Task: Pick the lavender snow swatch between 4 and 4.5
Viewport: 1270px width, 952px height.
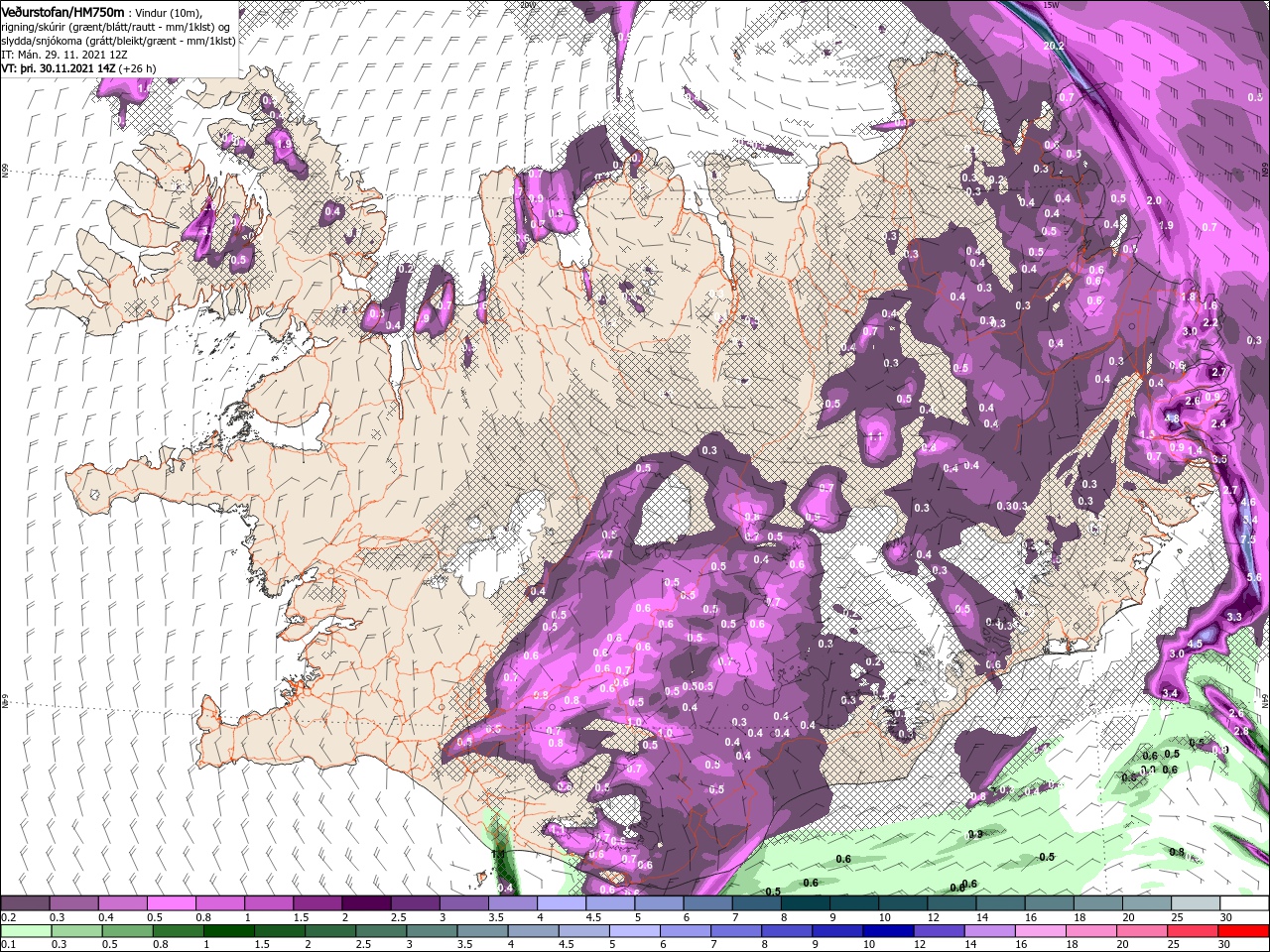Action: pos(562,903)
